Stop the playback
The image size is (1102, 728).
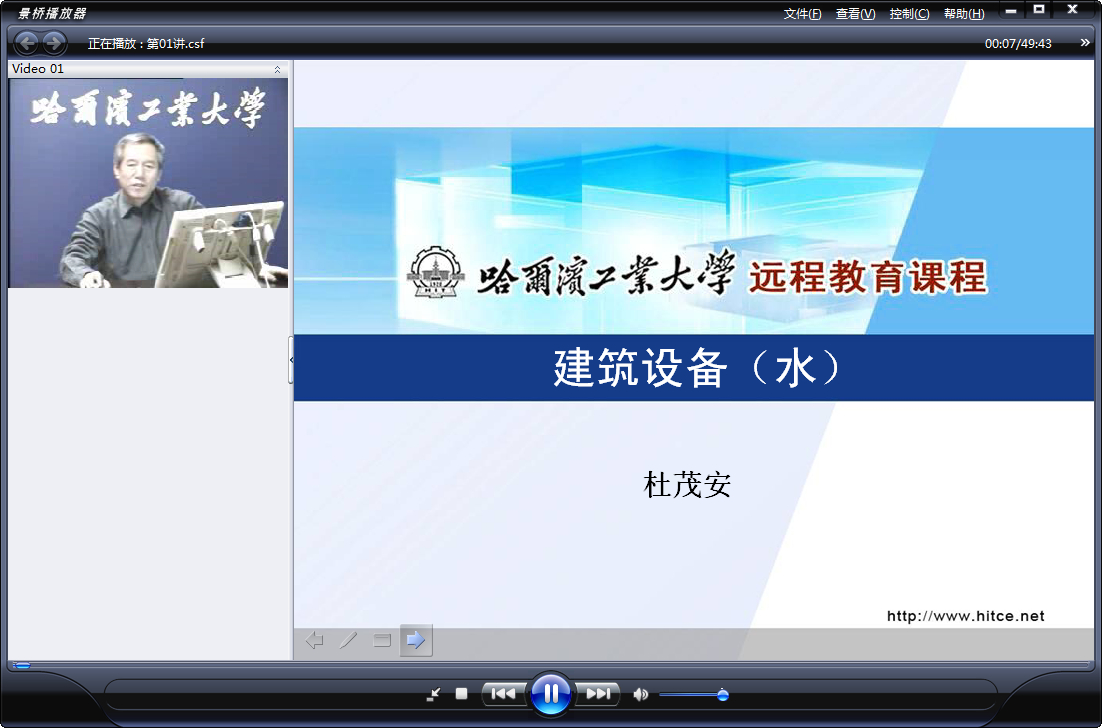[461, 694]
